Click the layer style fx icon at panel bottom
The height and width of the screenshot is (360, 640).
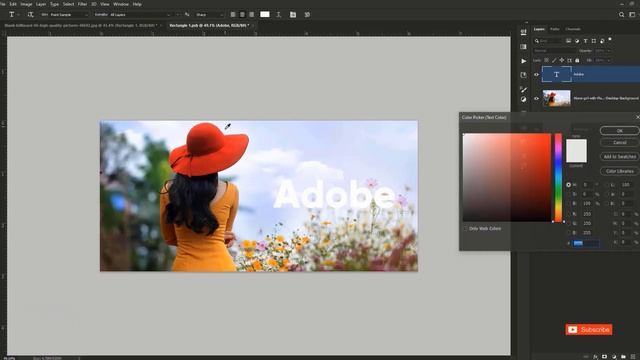pos(596,357)
